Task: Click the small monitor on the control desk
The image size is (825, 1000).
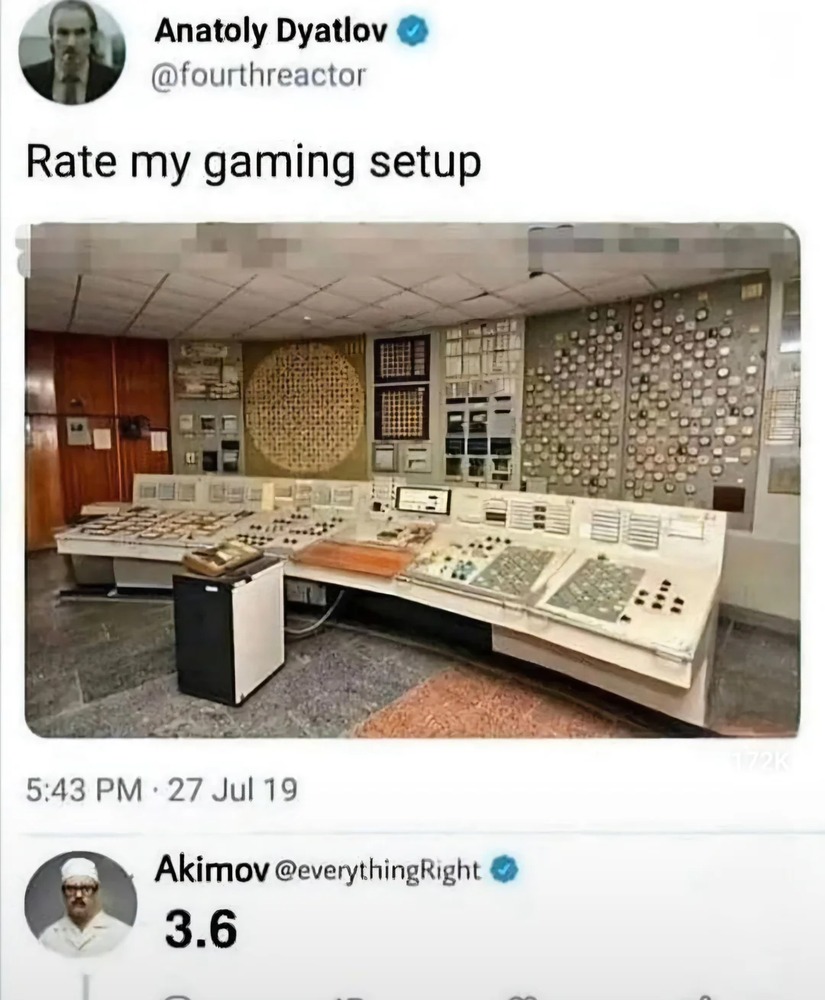Action: tap(423, 499)
